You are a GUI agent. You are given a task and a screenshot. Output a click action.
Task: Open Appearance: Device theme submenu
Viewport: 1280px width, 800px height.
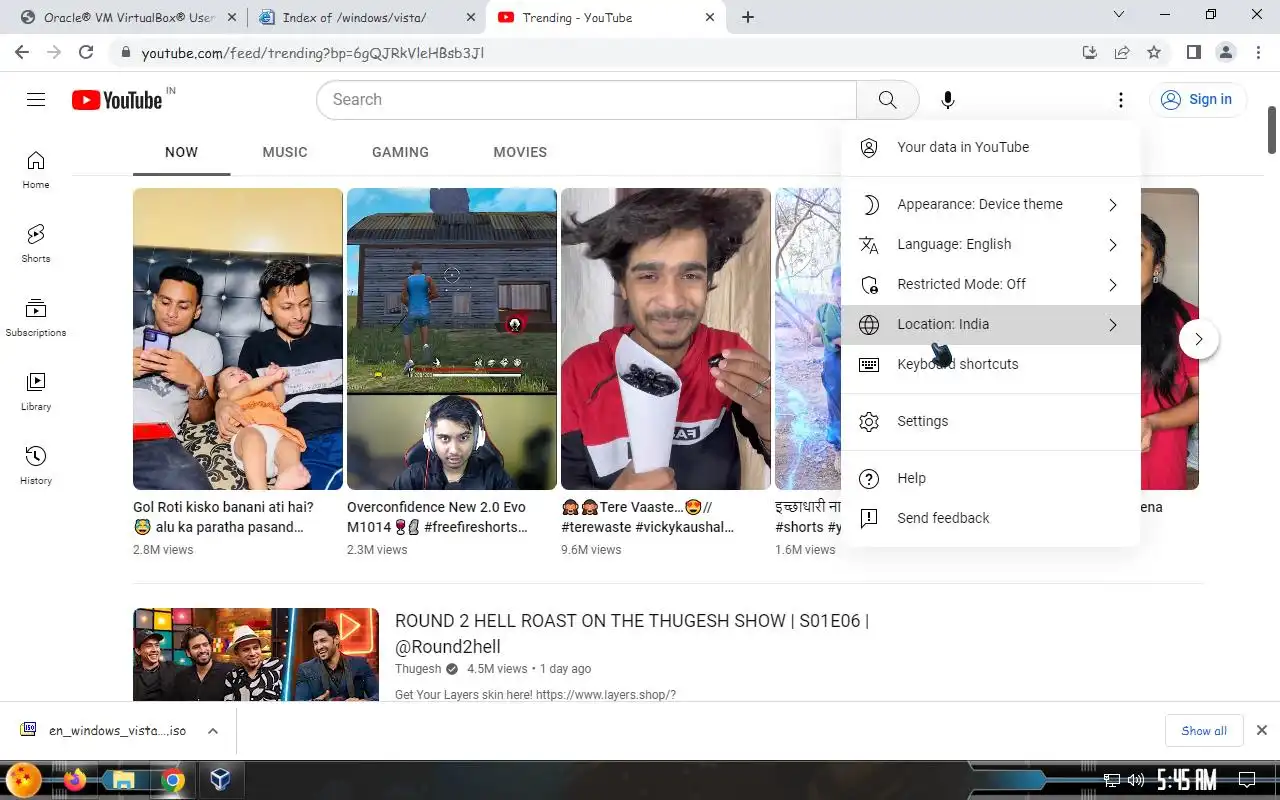pyautogui.click(x=990, y=204)
